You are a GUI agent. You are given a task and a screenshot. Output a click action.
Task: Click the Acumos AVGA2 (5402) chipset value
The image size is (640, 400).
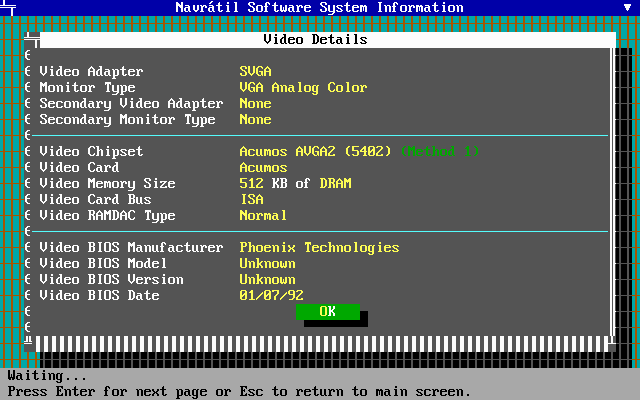[x=315, y=152]
